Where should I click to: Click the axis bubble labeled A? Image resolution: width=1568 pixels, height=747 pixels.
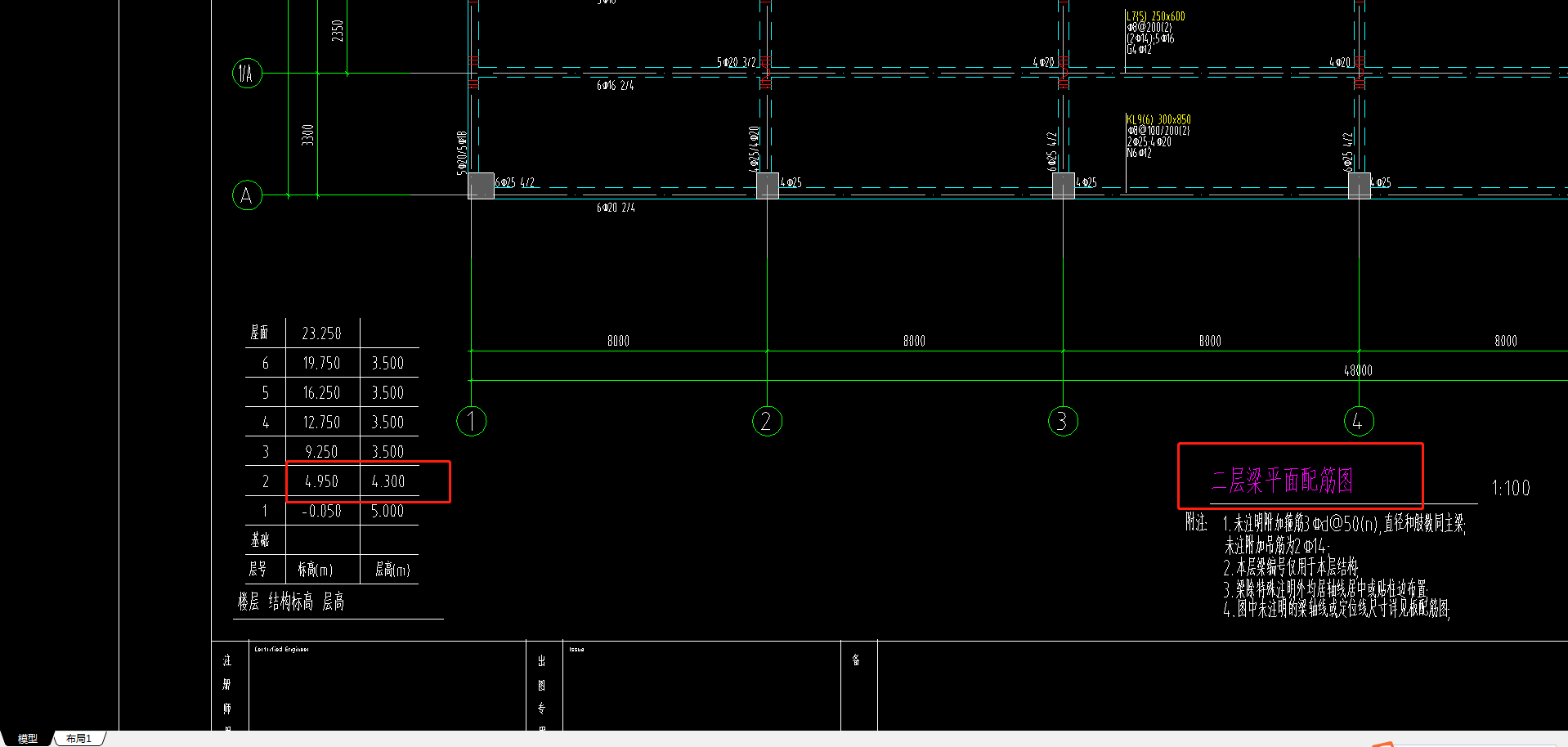pyautogui.click(x=247, y=195)
